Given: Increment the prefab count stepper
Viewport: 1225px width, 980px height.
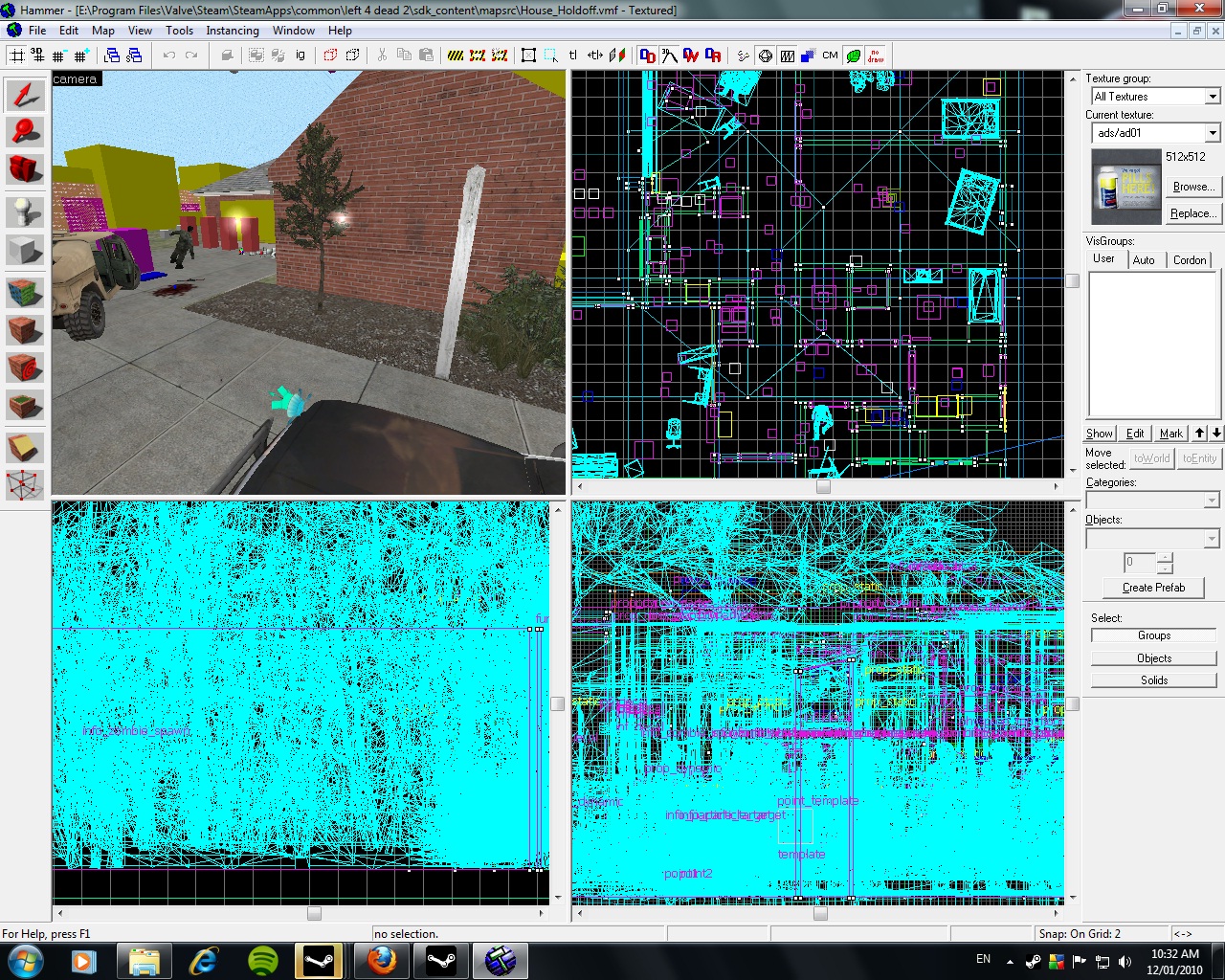Looking at the screenshot, I should tap(1165, 557).
